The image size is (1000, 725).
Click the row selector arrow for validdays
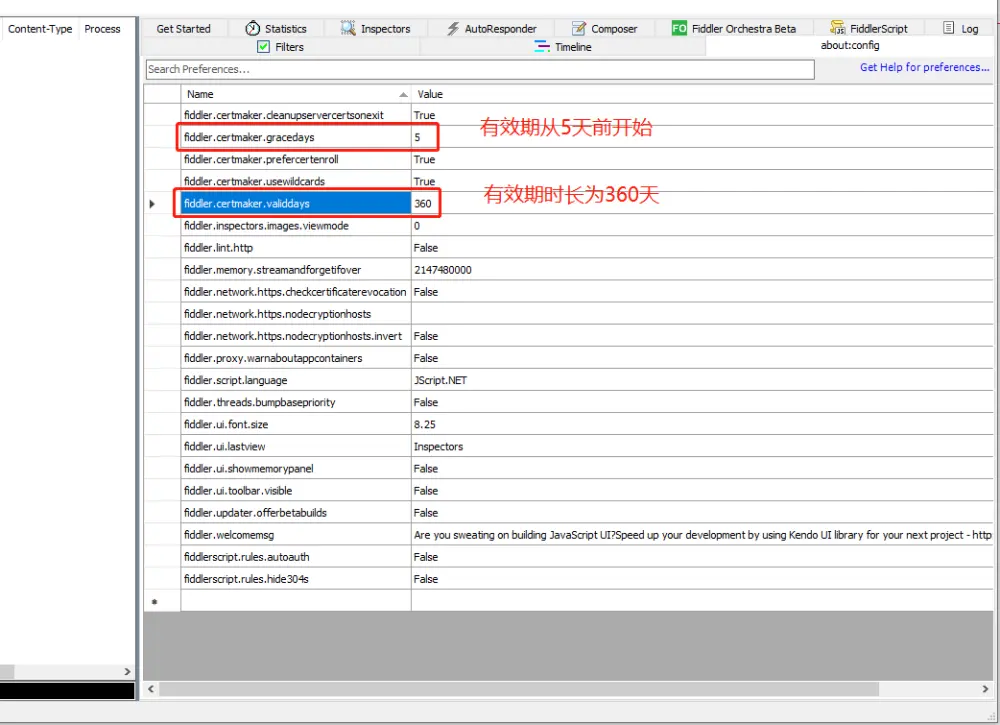point(152,203)
